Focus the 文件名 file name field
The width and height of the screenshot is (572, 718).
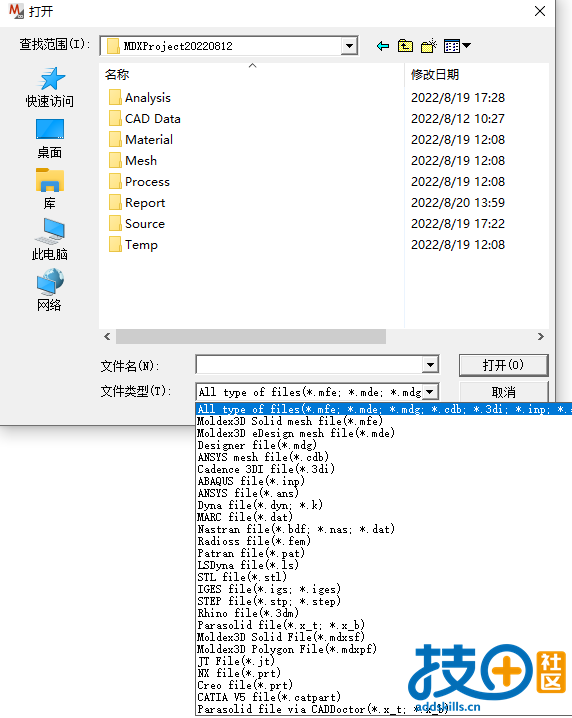[x=310, y=365]
